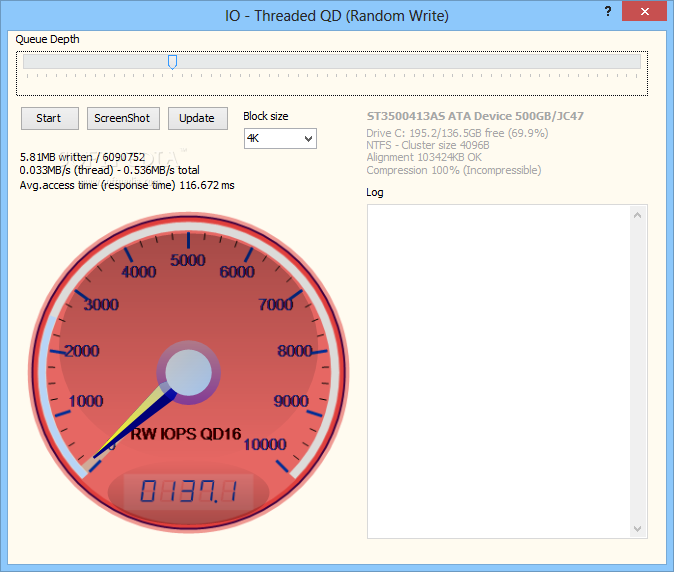Click the 7000 mark on gauge

point(276,304)
